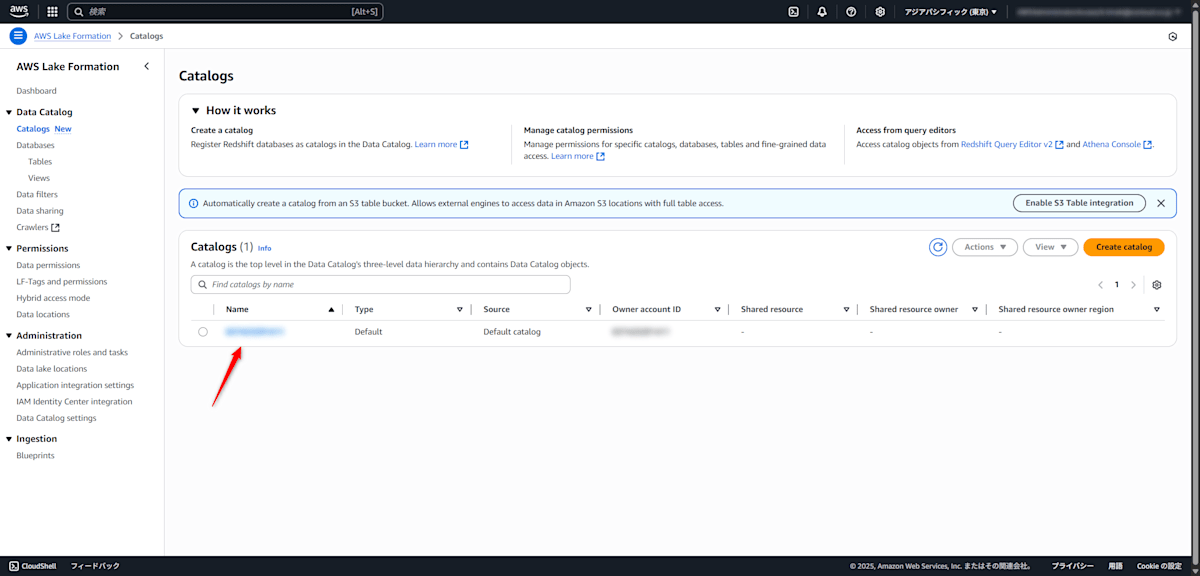Open Athena Console link

click(1117, 144)
